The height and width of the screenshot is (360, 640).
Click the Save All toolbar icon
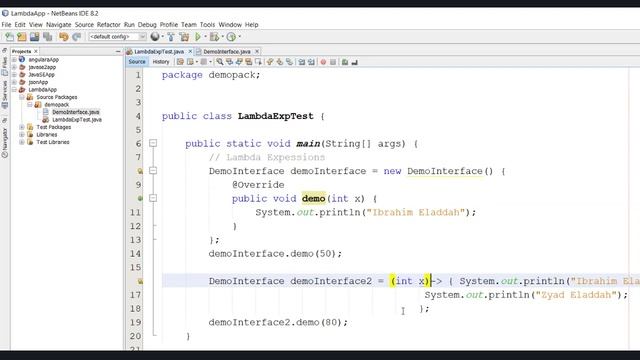(x=48, y=37)
